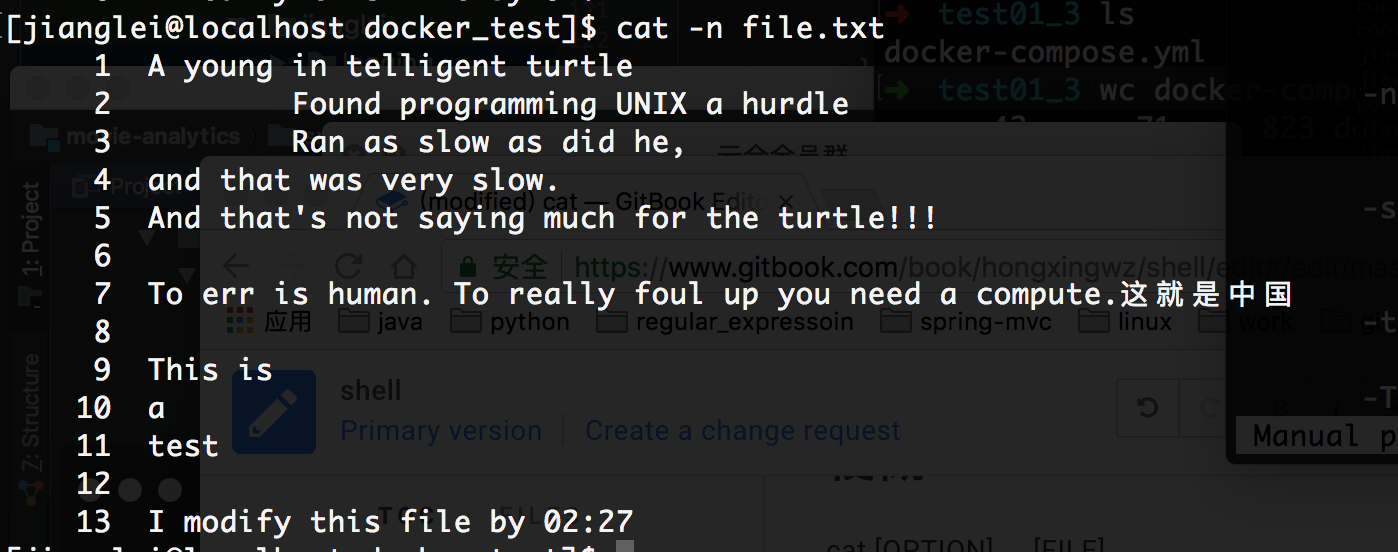1398x552 pixels.
Task: Open the 1: Project side panel tab
Action: (31, 230)
